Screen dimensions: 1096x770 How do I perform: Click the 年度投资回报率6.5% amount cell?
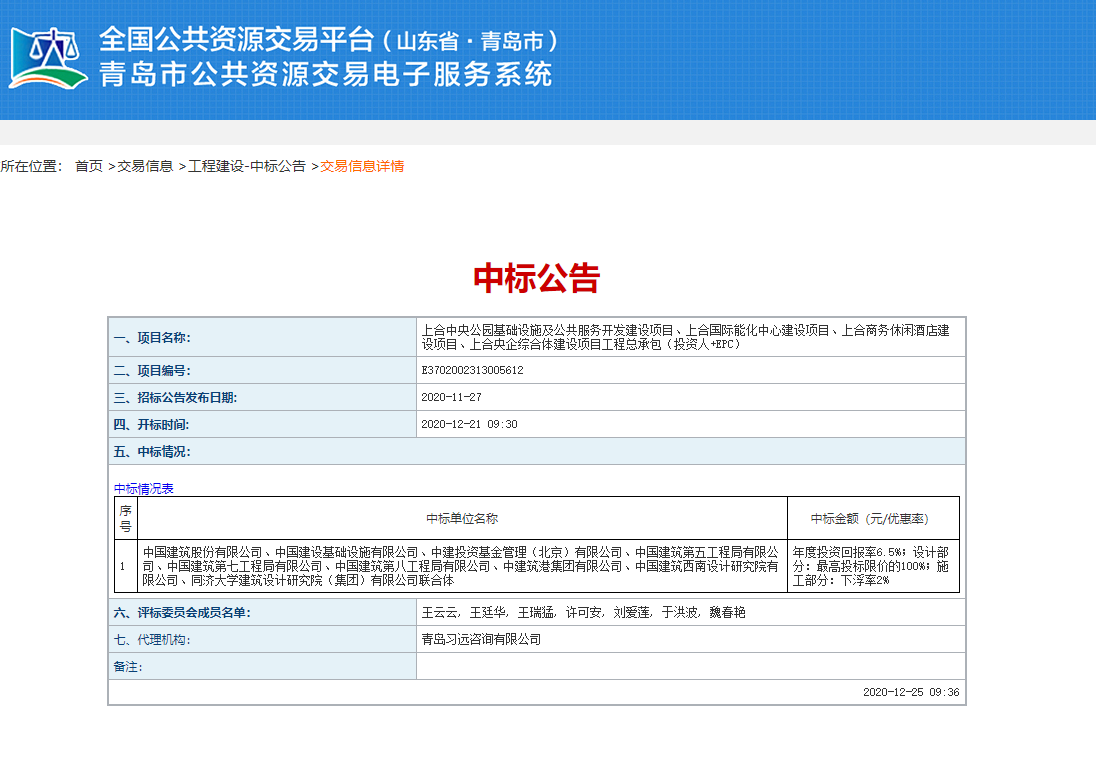874,566
